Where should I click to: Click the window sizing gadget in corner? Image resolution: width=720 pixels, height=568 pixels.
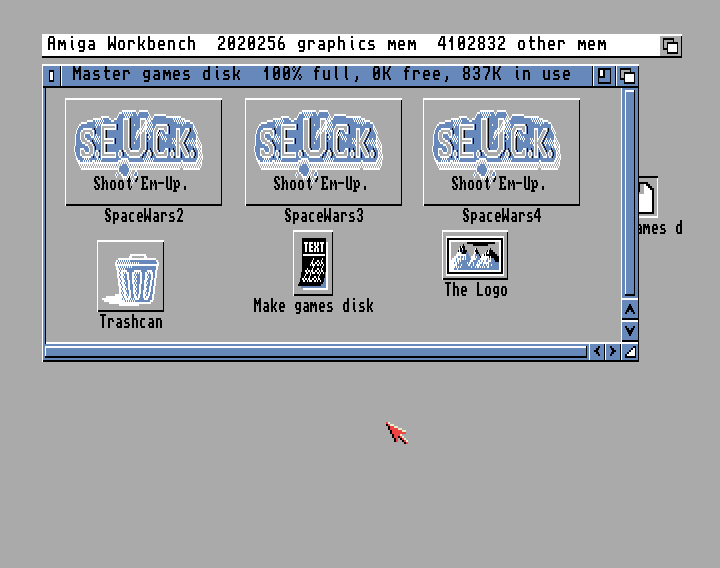[630, 352]
